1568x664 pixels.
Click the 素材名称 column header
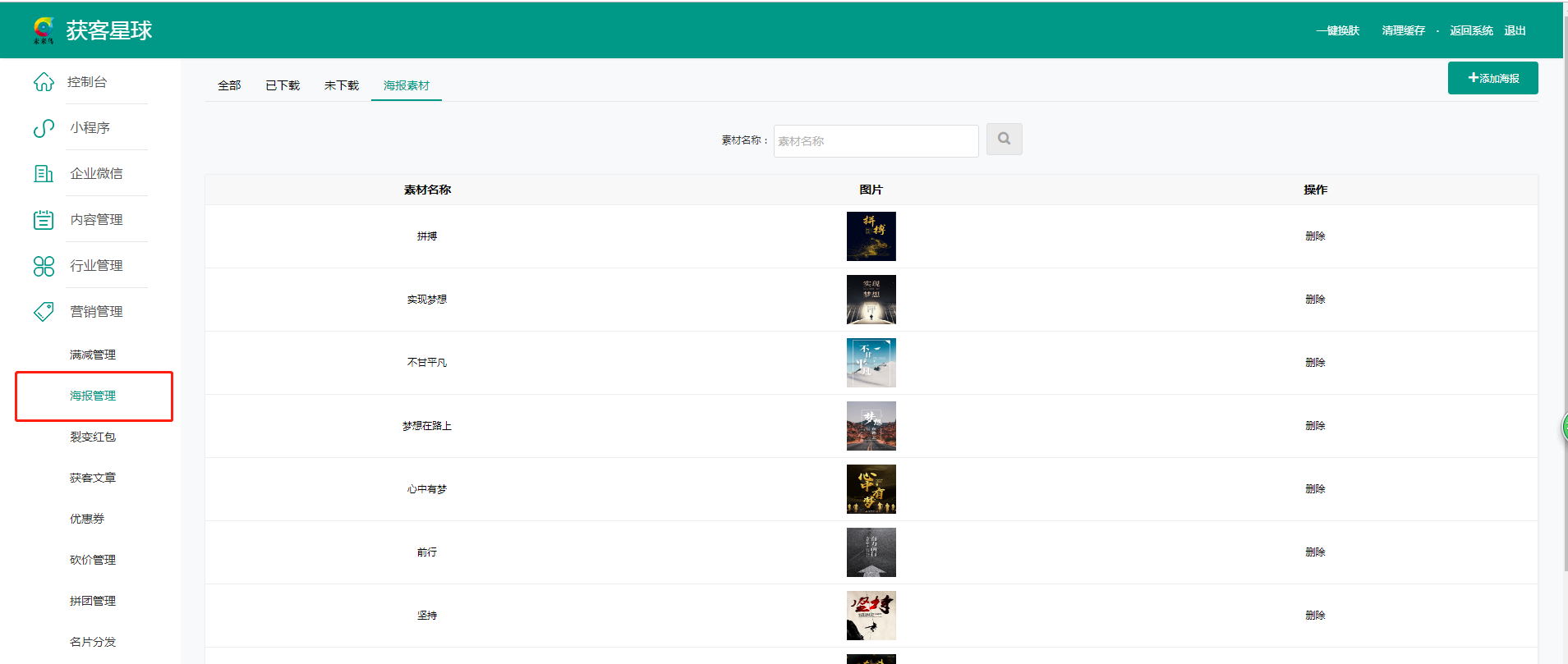[427, 190]
